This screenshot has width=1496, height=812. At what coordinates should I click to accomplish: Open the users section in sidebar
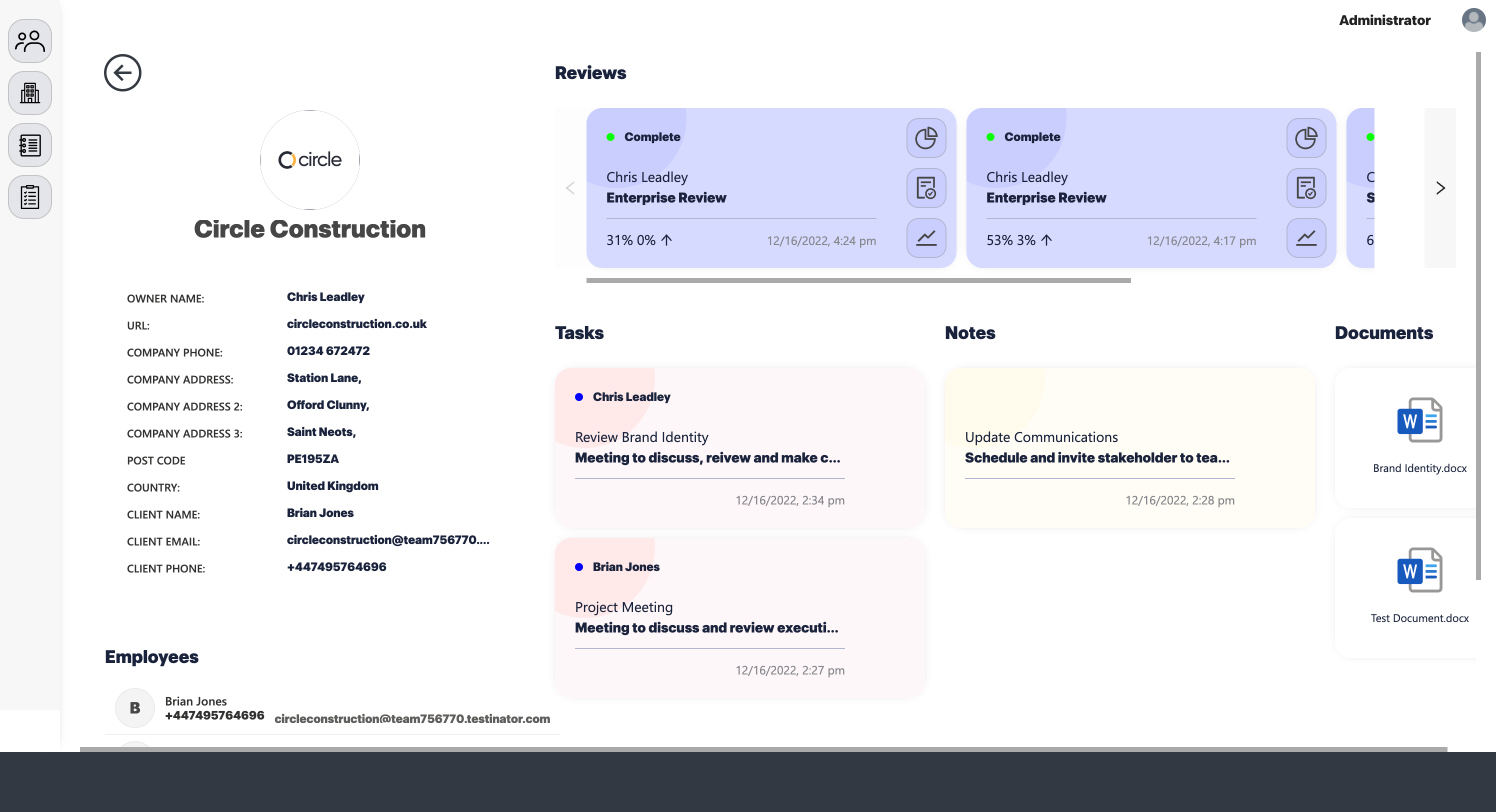coord(30,41)
